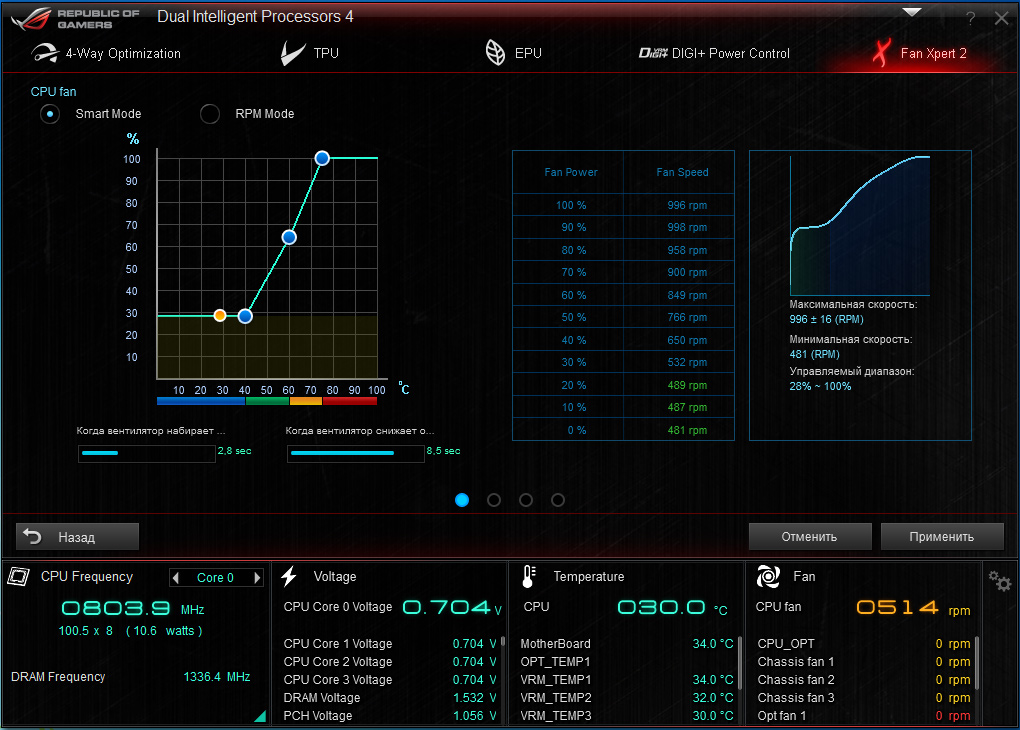This screenshot has height=730, width=1020.
Task: Switch to the EPU tab
Action: 514,53
